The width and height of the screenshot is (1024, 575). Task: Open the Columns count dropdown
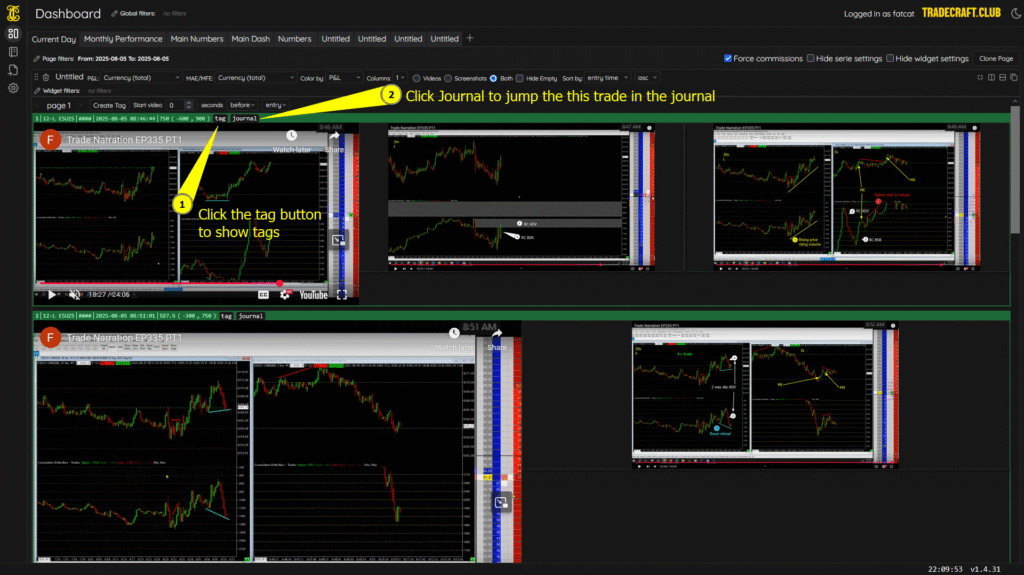click(x=400, y=78)
